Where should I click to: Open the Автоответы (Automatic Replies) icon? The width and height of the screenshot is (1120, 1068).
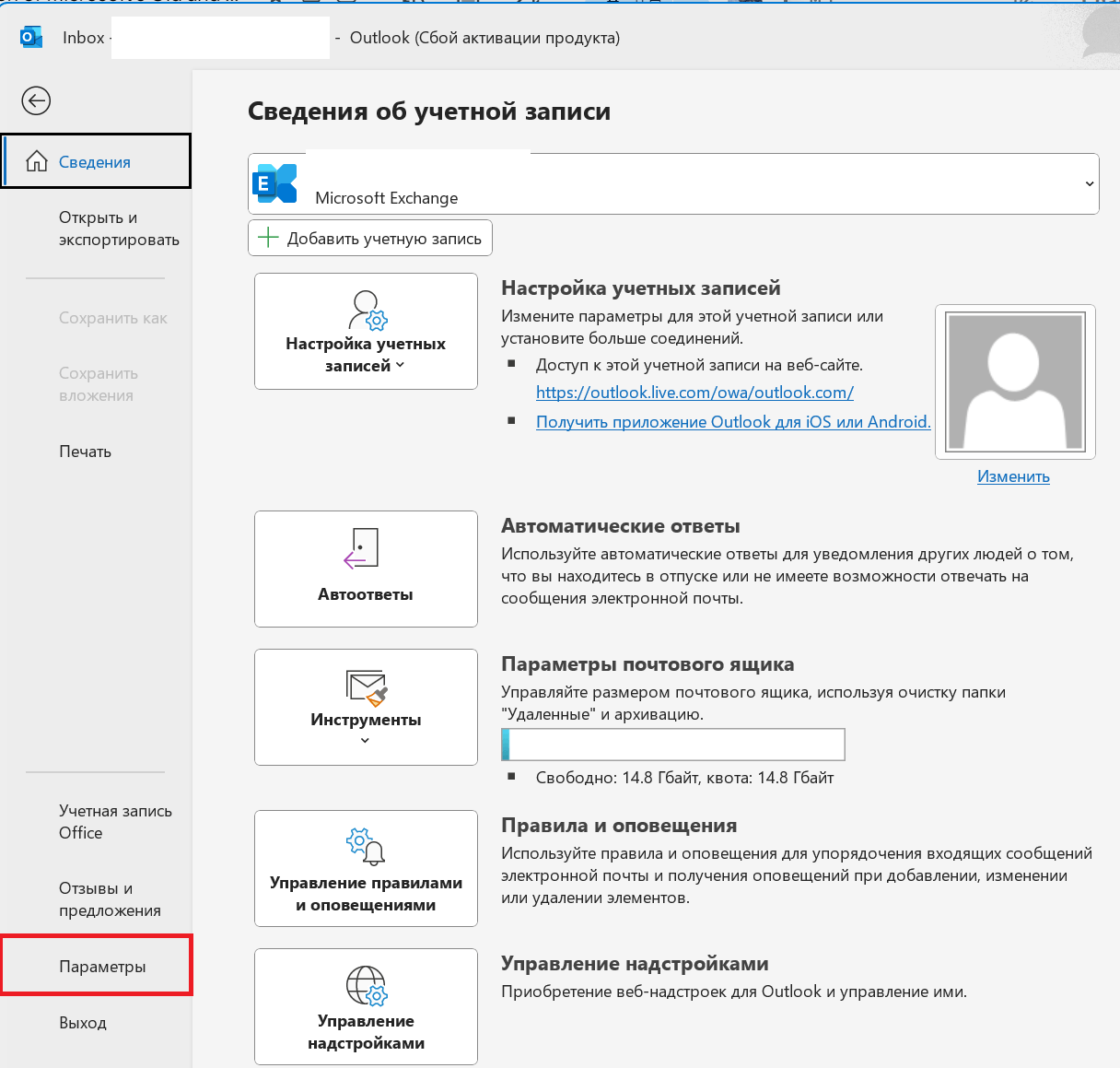tap(365, 547)
